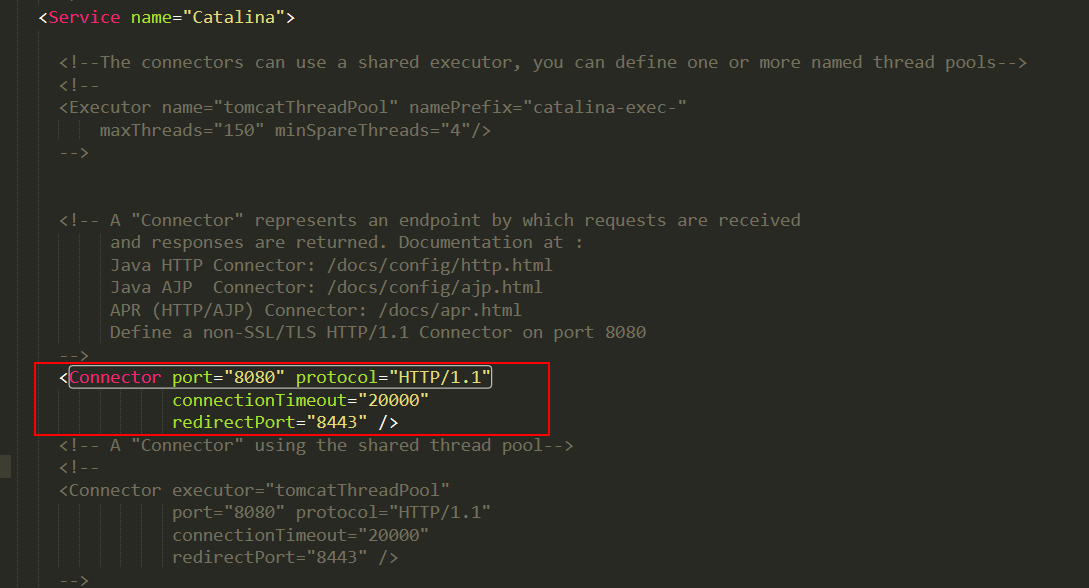1089x588 pixels.
Task: Click the highlighted Connector tag name
Action: (x=115, y=378)
